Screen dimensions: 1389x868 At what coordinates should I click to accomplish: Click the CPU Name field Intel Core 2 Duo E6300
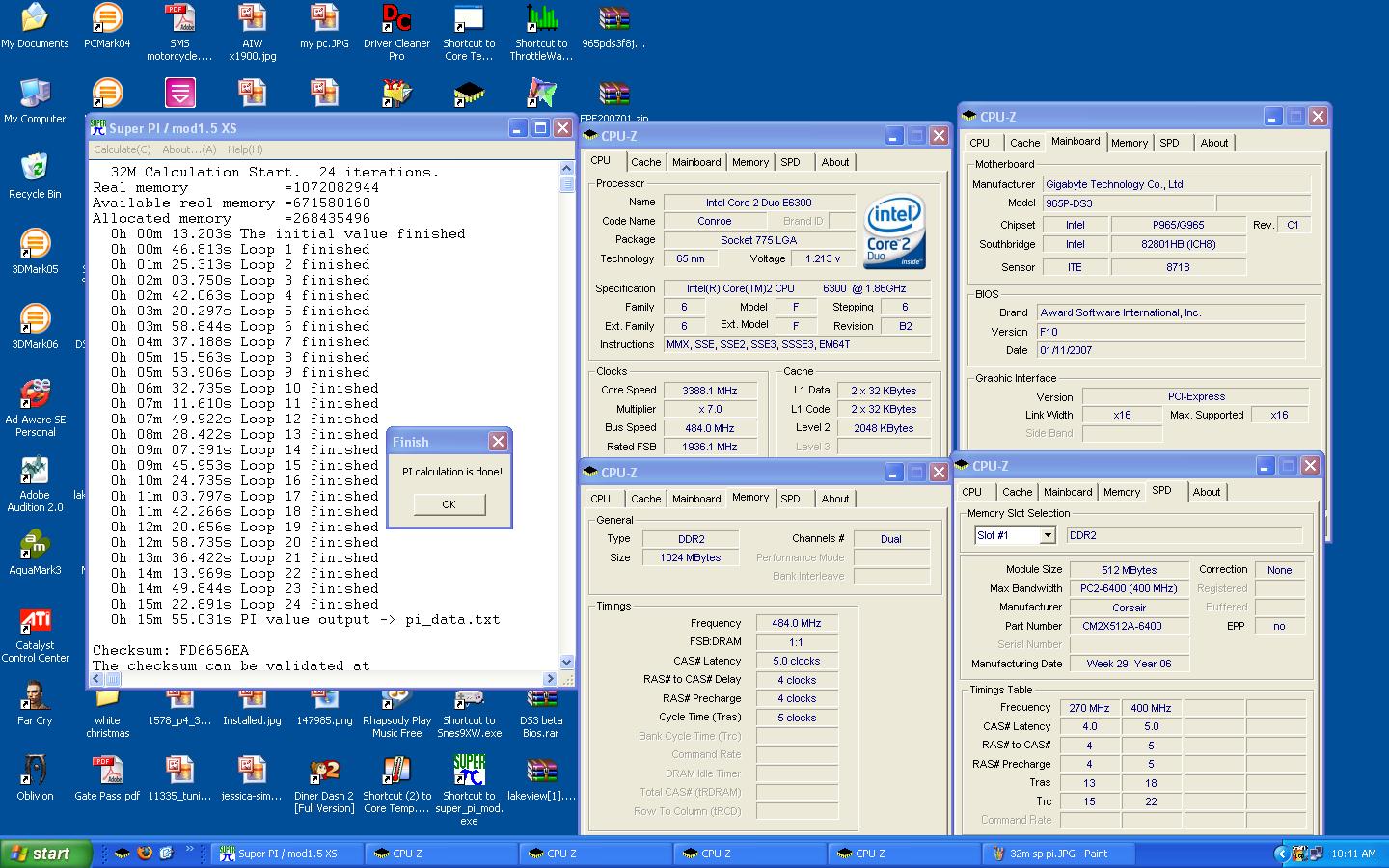[x=758, y=203]
